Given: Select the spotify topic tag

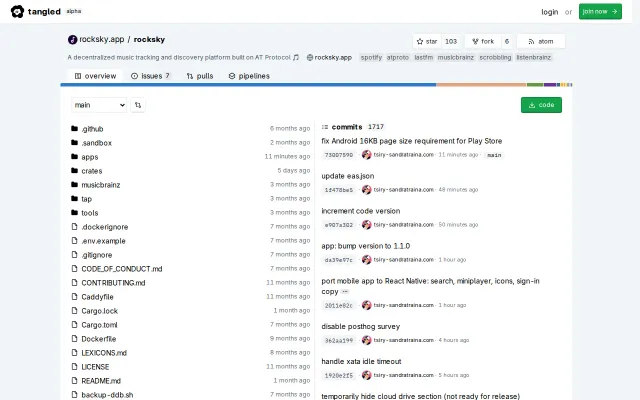Looking at the screenshot, I should [x=371, y=58].
